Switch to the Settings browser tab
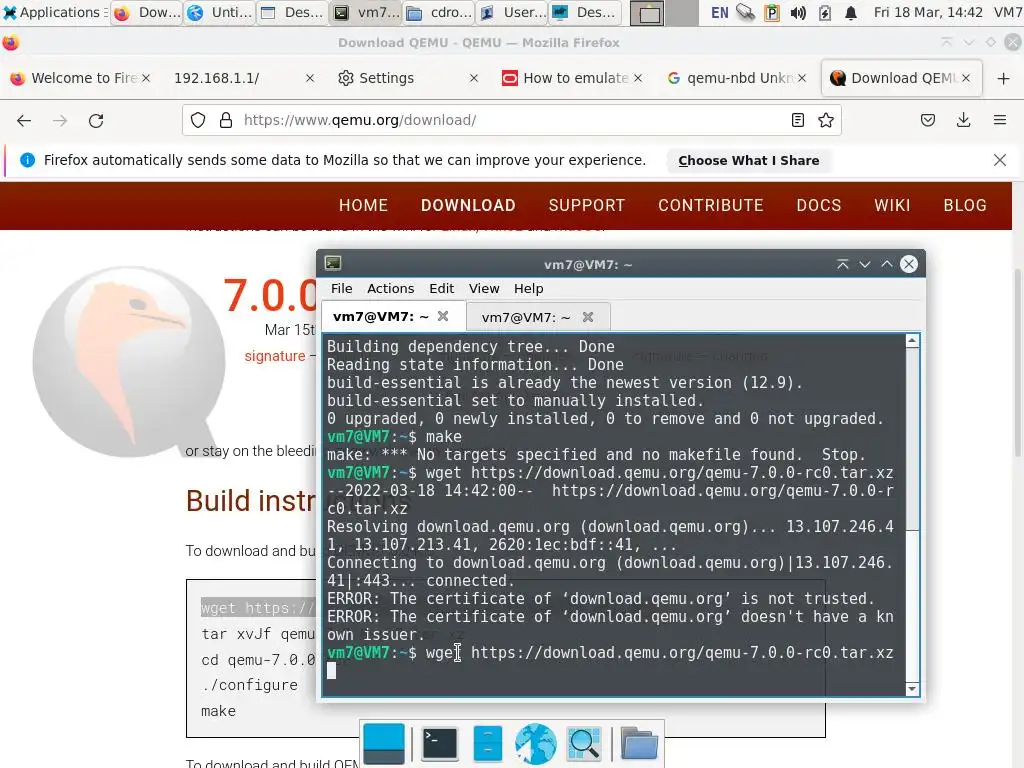This screenshot has width=1024, height=768. (x=387, y=78)
